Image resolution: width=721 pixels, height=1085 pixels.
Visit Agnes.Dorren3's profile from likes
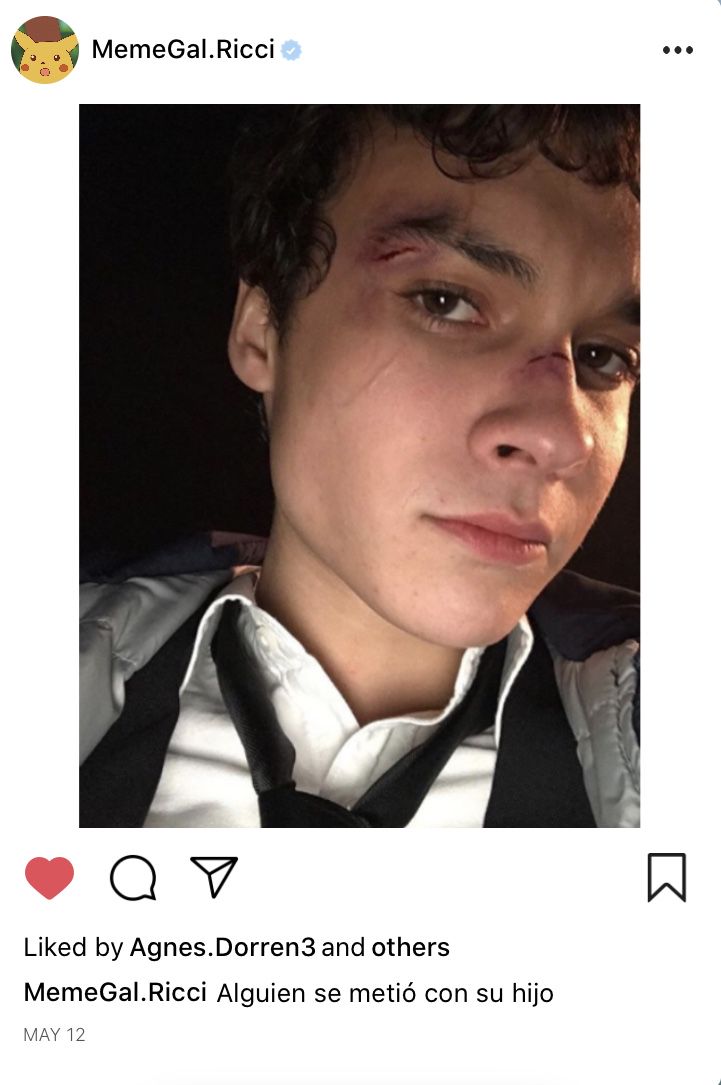point(223,947)
